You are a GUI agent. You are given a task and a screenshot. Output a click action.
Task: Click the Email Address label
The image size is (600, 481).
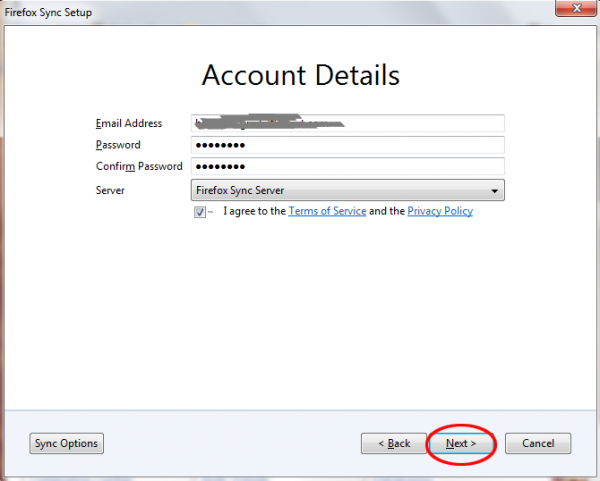point(129,123)
